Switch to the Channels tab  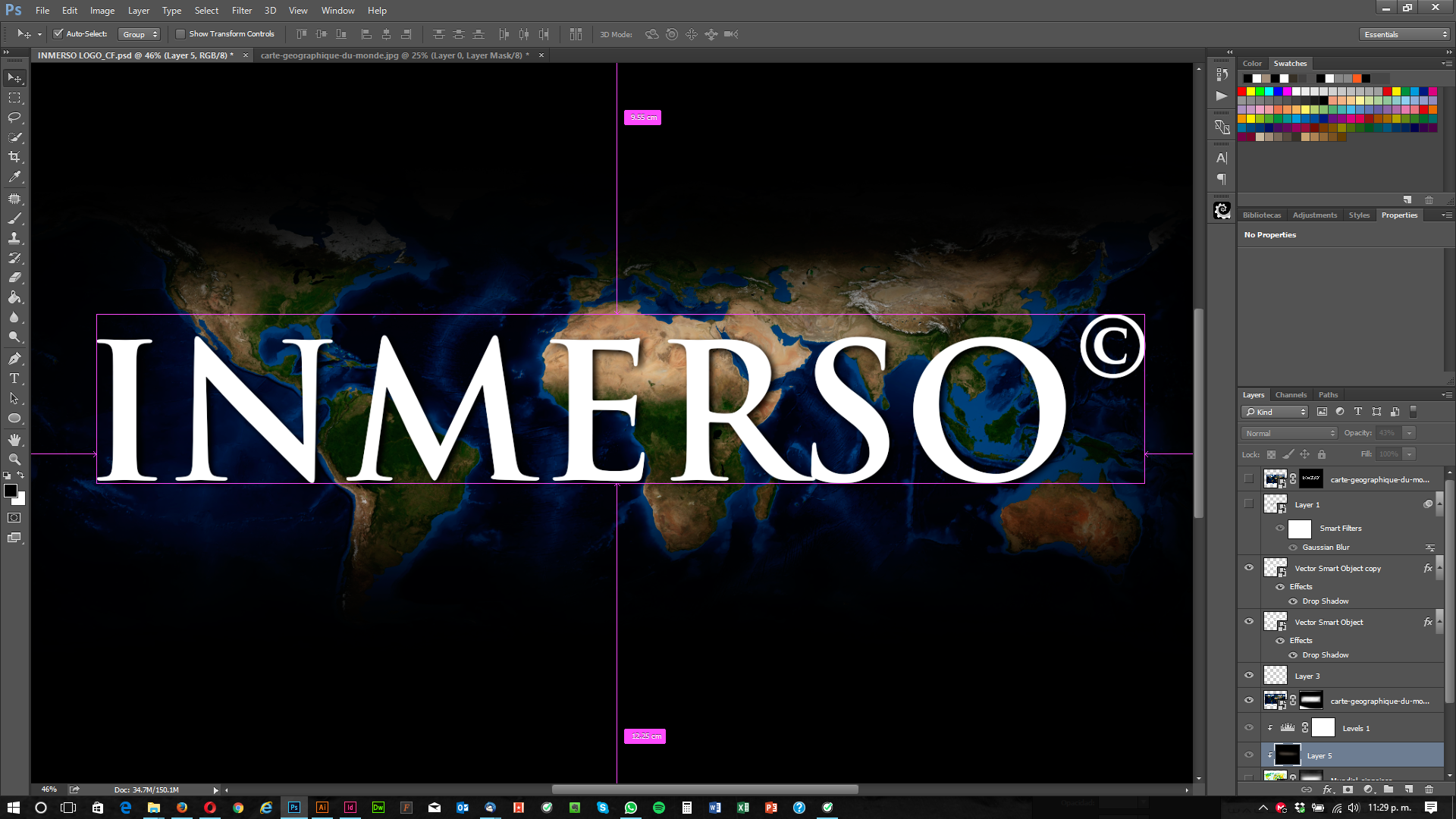[1291, 394]
